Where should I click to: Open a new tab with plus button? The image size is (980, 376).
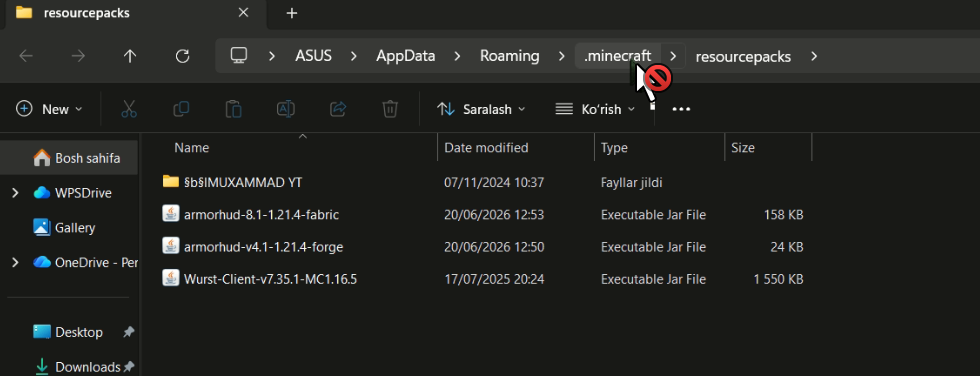click(x=292, y=13)
